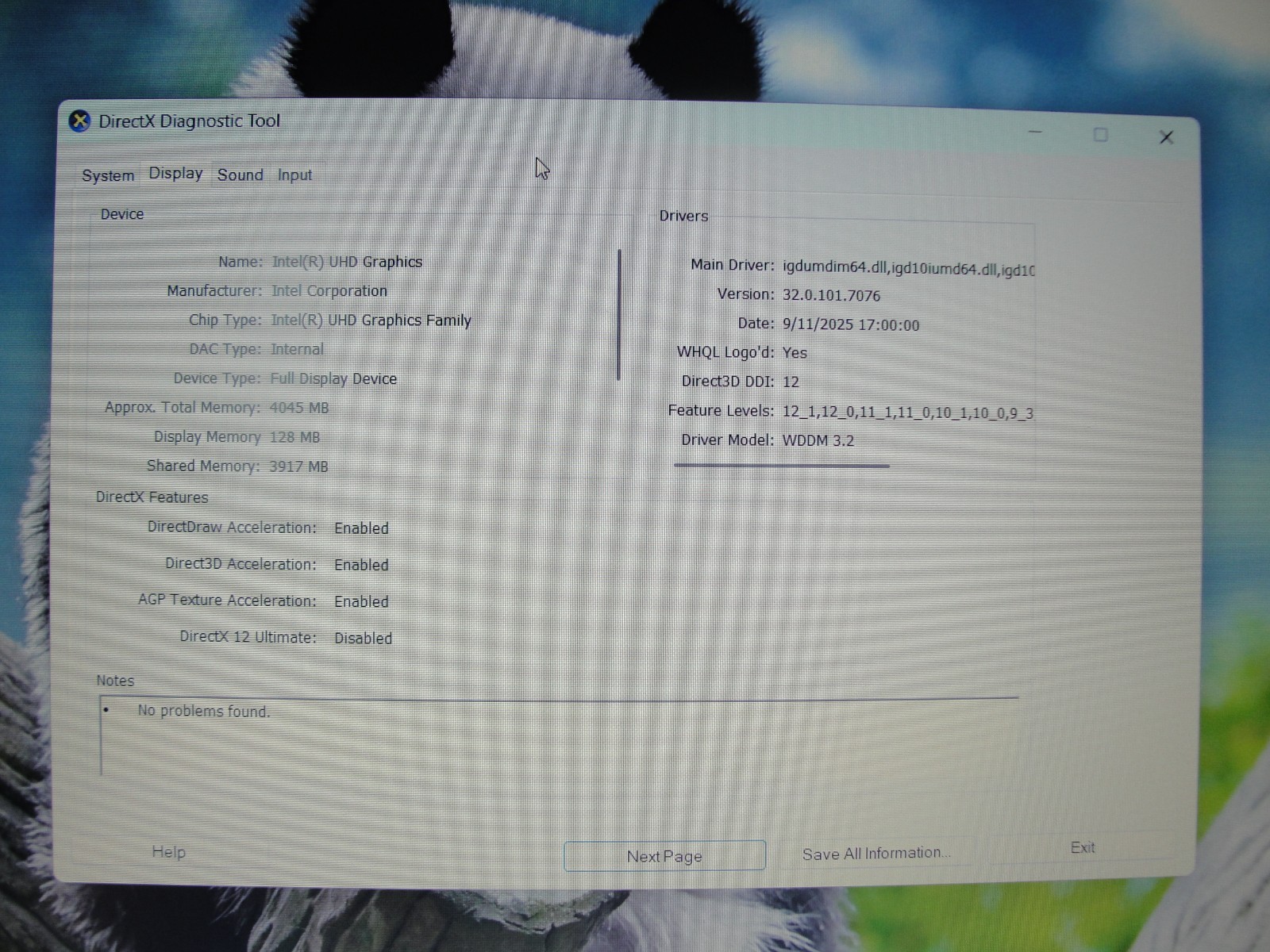Click the disabled maximize window icon
Viewport: 1270px width, 952px height.
(x=1100, y=135)
